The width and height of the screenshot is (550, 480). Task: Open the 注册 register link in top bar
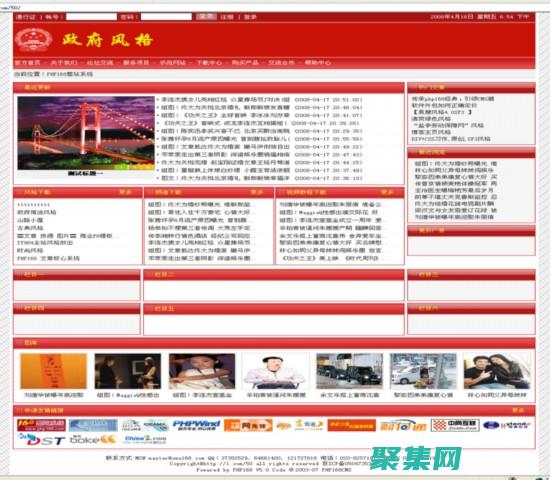coord(227,17)
